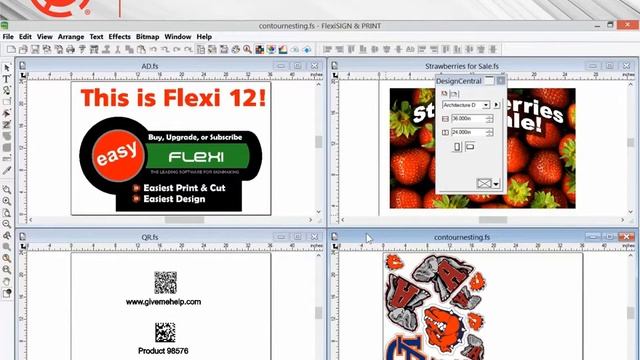The height and width of the screenshot is (360, 640).
Task: Open the color swatch table toolbar icon
Action: [260, 49]
